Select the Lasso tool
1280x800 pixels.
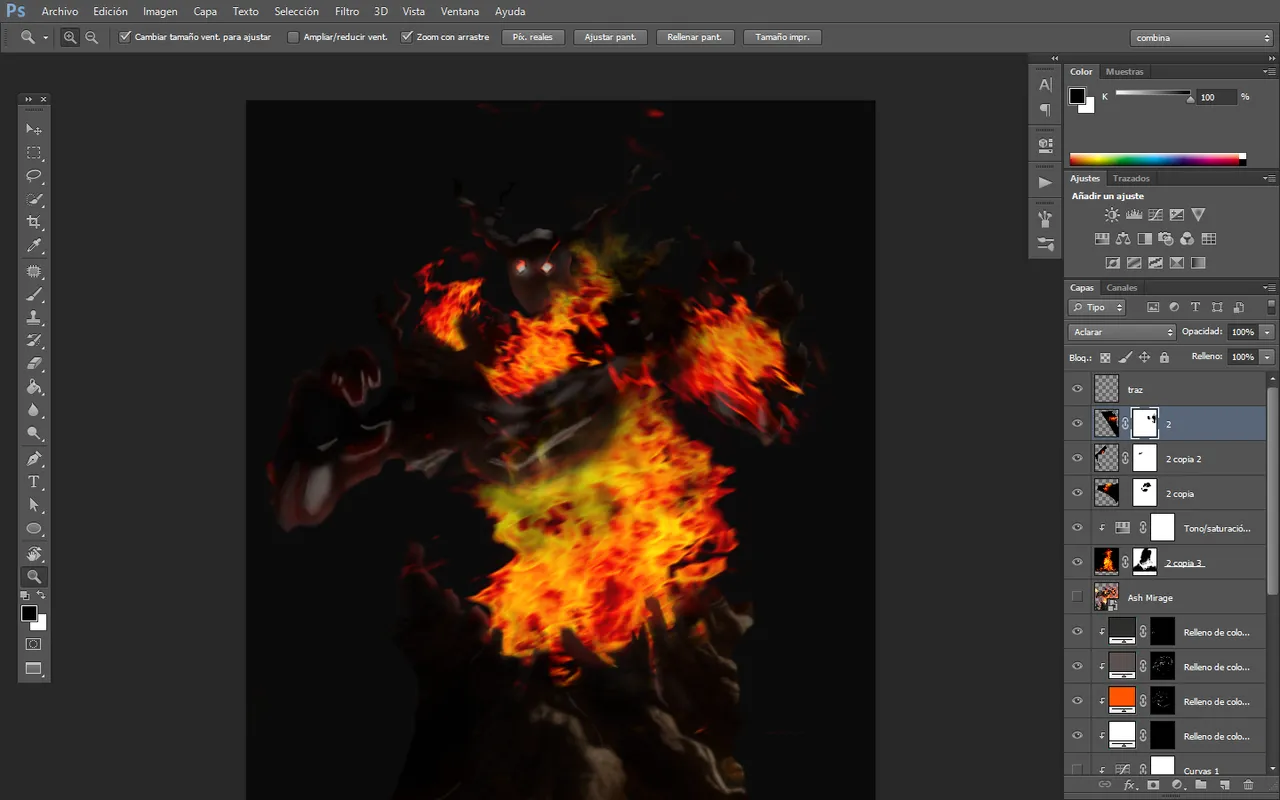[x=34, y=176]
